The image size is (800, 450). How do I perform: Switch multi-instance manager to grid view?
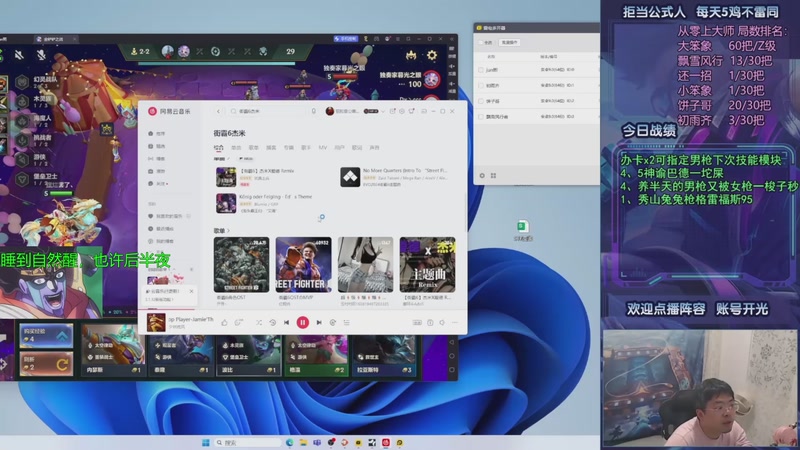[493, 176]
